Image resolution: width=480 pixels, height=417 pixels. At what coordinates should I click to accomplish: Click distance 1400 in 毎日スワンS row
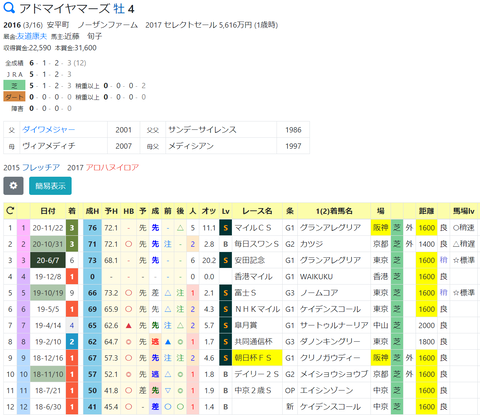click(x=427, y=244)
